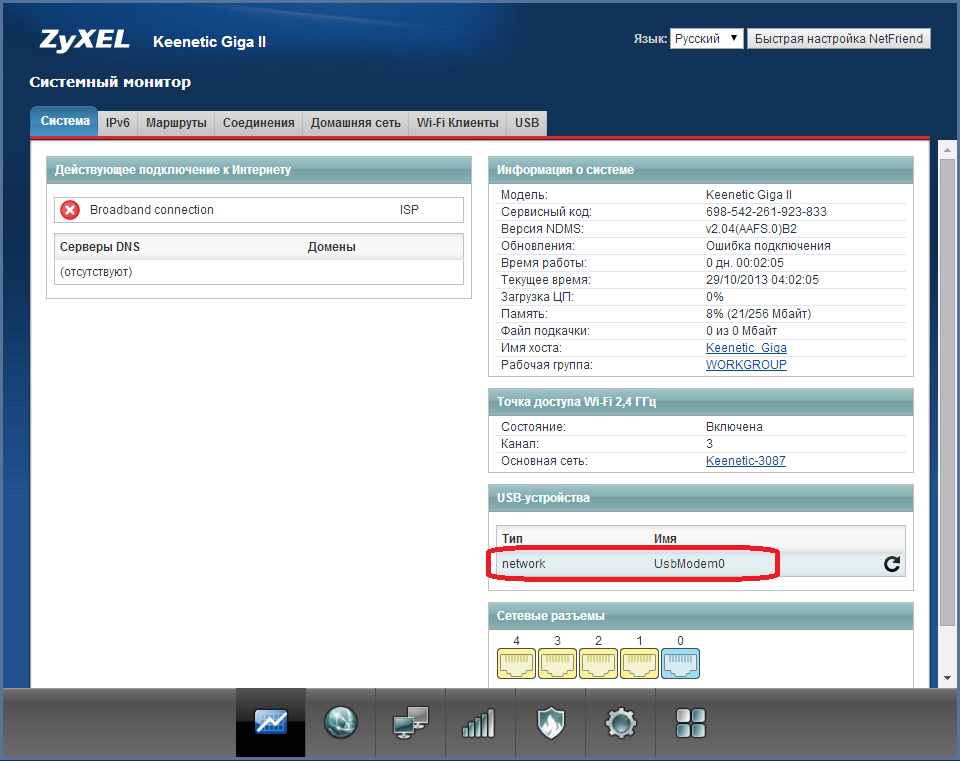This screenshot has height=761, width=960.
Task: Open the Keenetic_Giga hostname link
Action: point(746,348)
